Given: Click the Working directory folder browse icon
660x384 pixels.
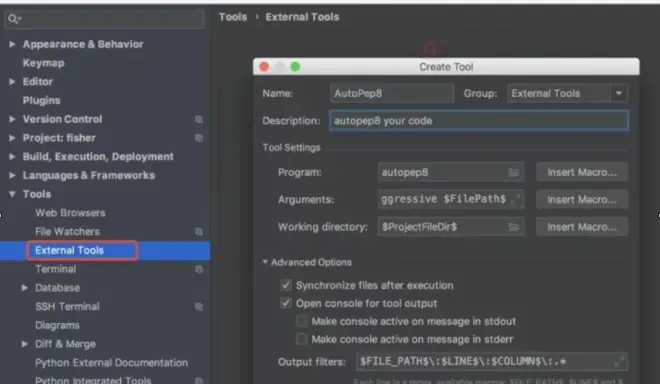Looking at the screenshot, I should point(513,227).
